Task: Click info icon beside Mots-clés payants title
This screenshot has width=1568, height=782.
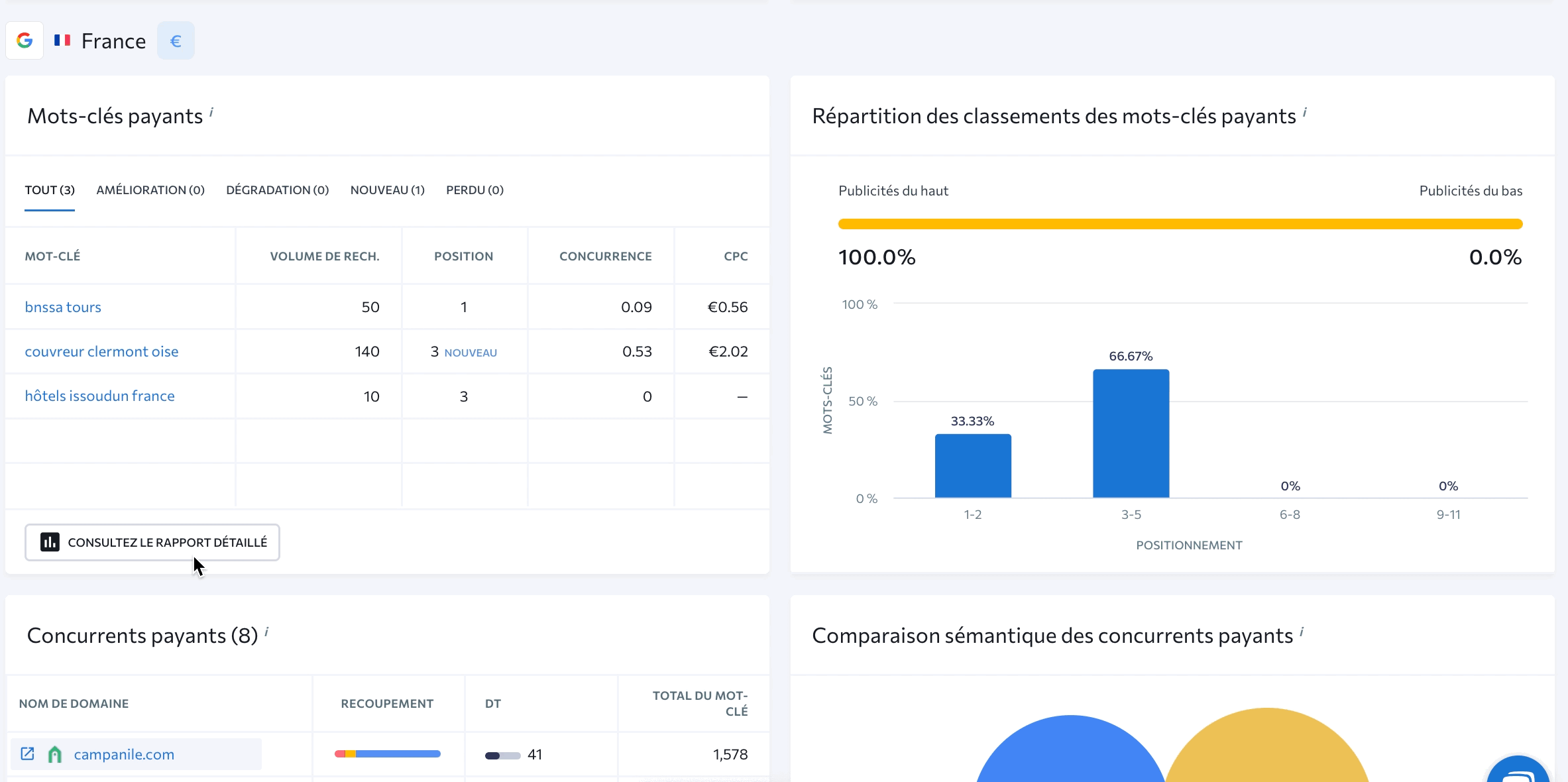Action: (x=211, y=112)
